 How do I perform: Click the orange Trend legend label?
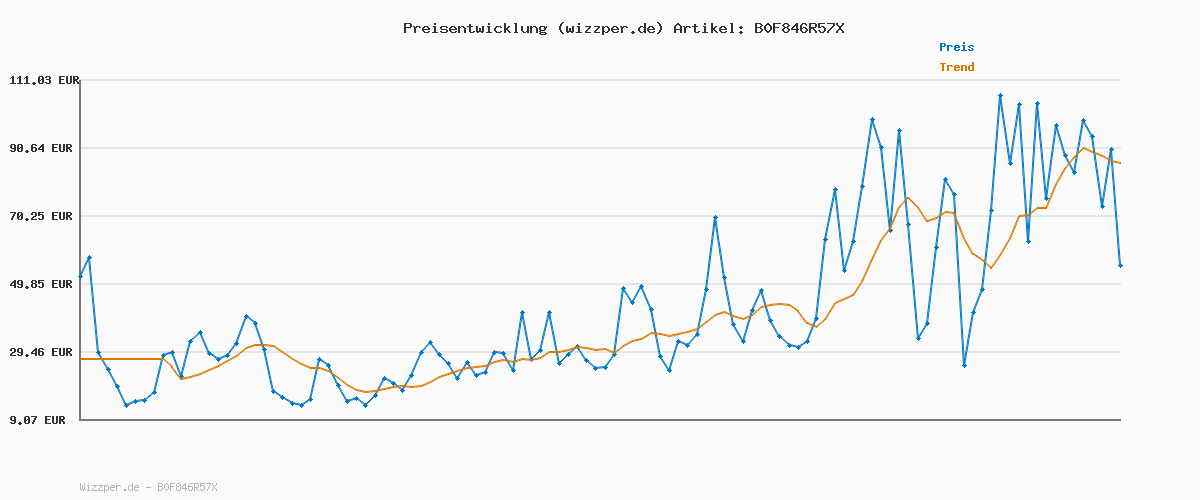coord(956,67)
